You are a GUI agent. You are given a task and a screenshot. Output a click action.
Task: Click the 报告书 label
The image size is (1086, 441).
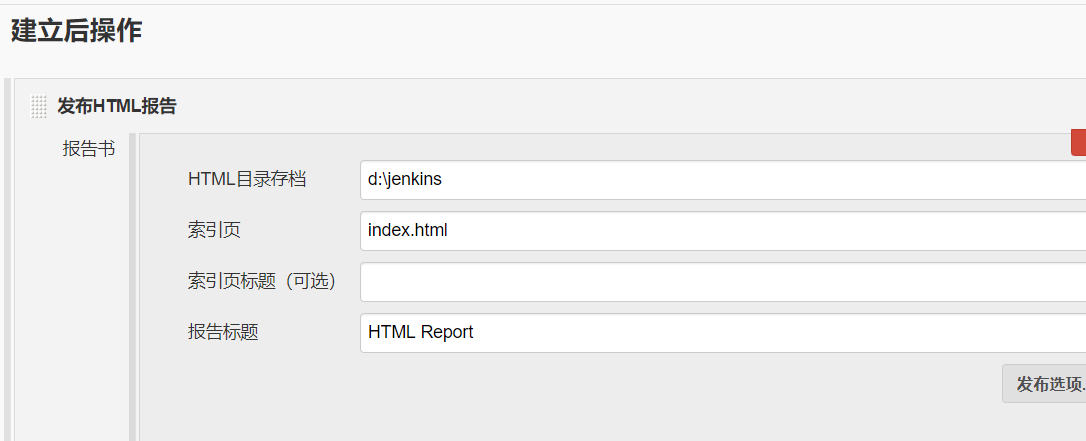pos(89,149)
